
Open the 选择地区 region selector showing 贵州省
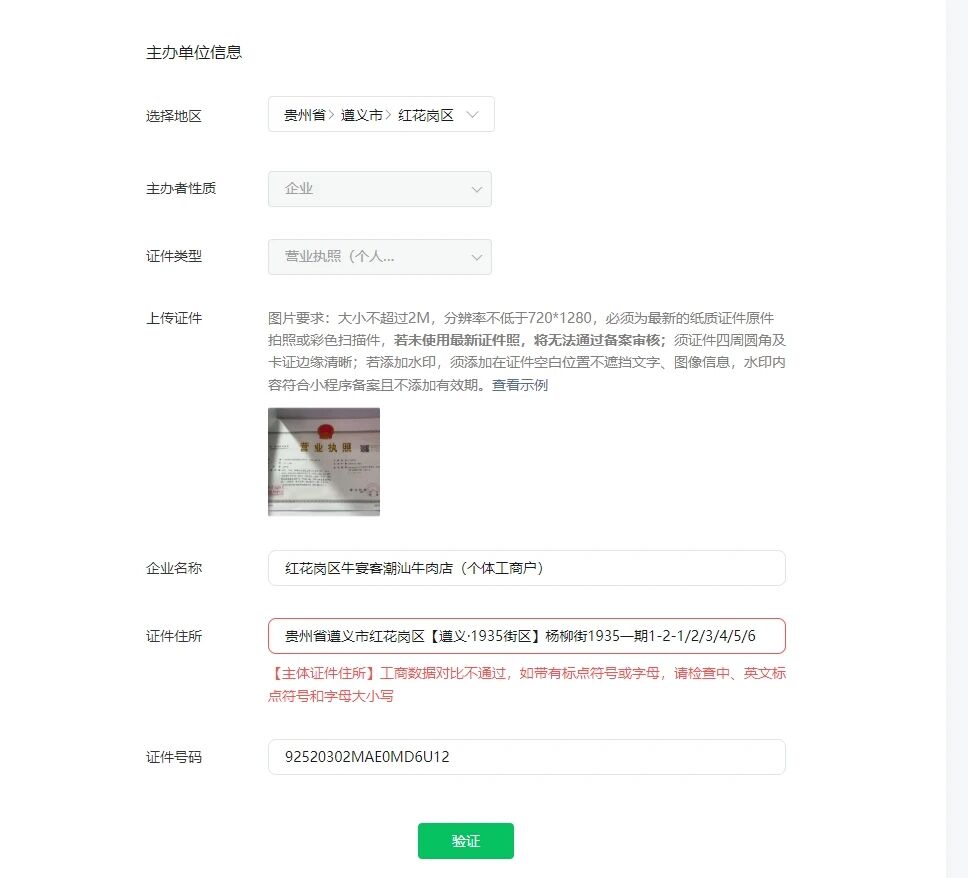point(381,114)
